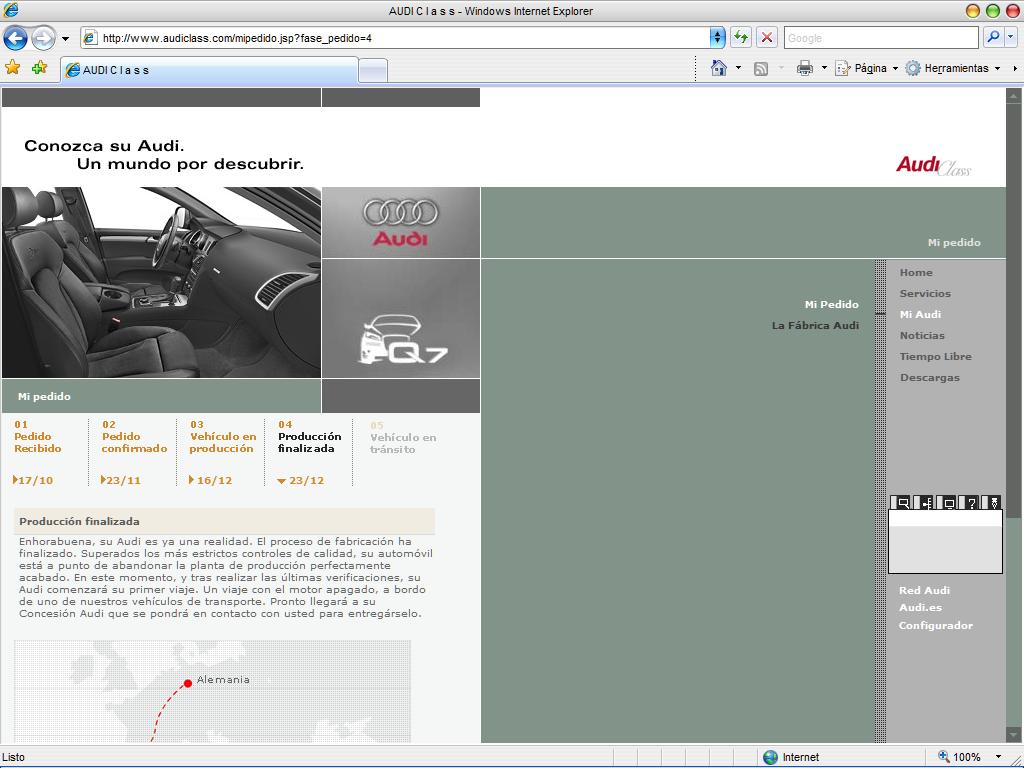Click step 05 Vehículo en tránsito
This screenshot has height=768, width=1024.
(x=402, y=437)
